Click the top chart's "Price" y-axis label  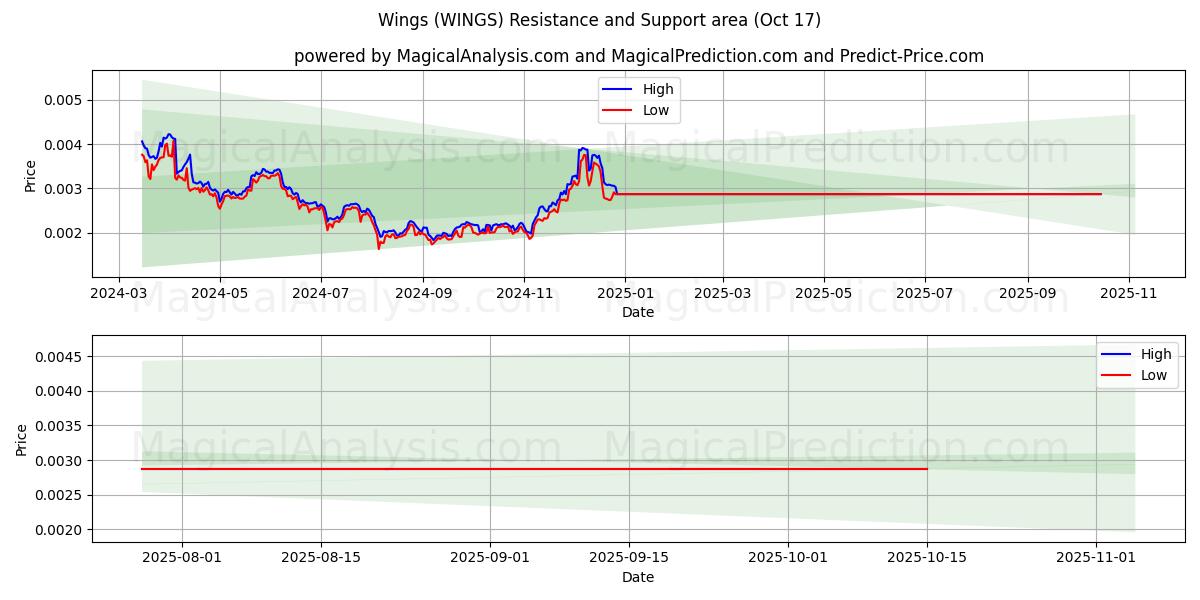30,176
